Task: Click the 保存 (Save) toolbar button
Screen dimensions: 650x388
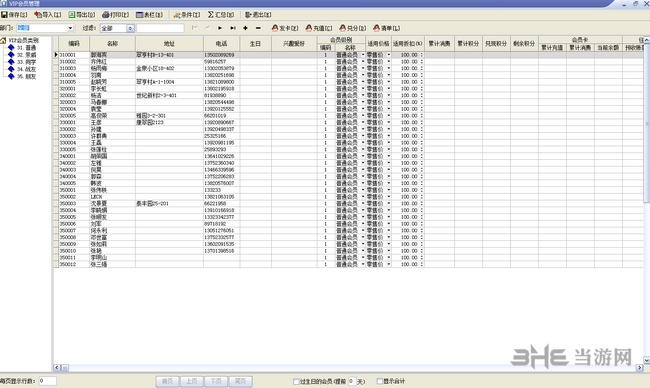Action: (x=15, y=15)
